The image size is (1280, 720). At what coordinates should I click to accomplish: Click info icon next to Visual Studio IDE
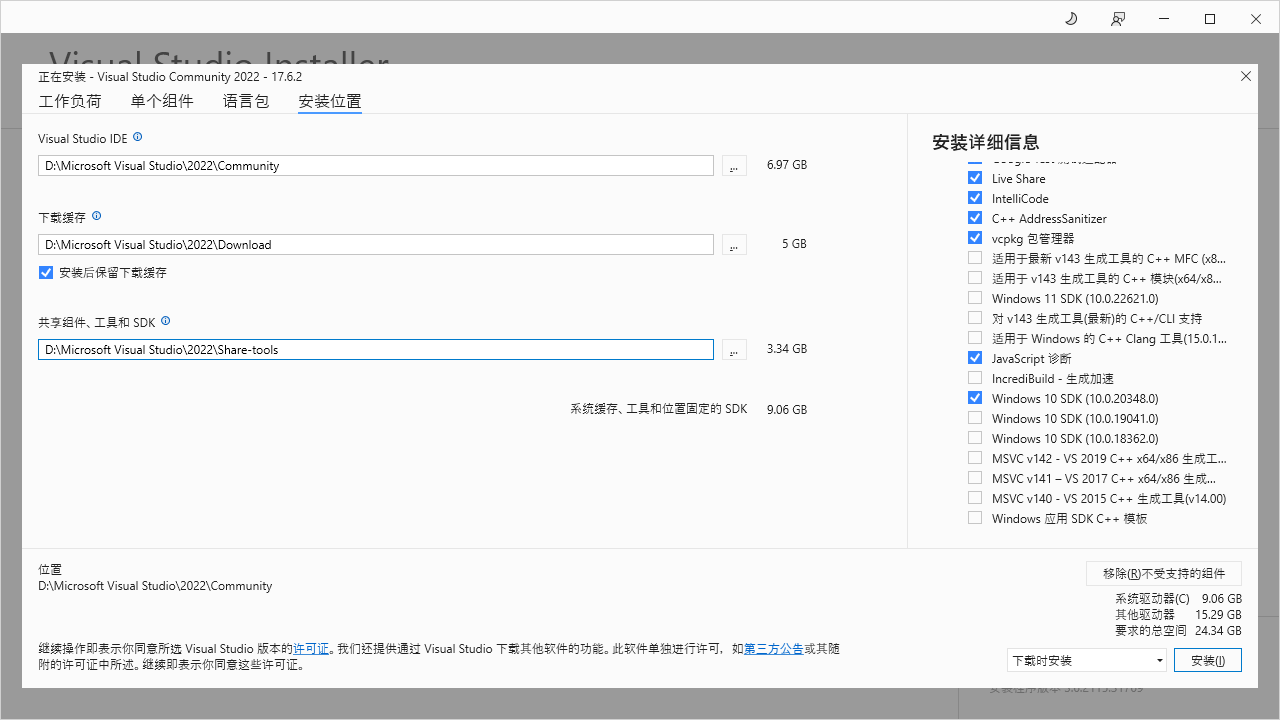138,137
